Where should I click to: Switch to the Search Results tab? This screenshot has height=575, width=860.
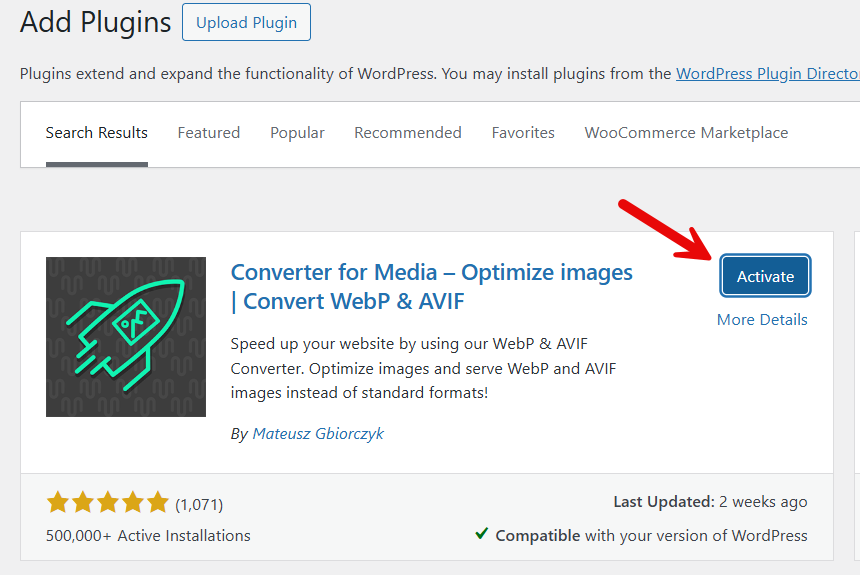point(97,133)
